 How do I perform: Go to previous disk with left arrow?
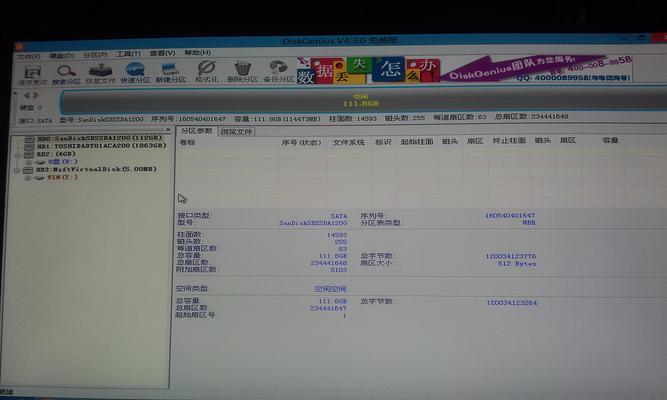pyautogui.click(x=27, y=95)
